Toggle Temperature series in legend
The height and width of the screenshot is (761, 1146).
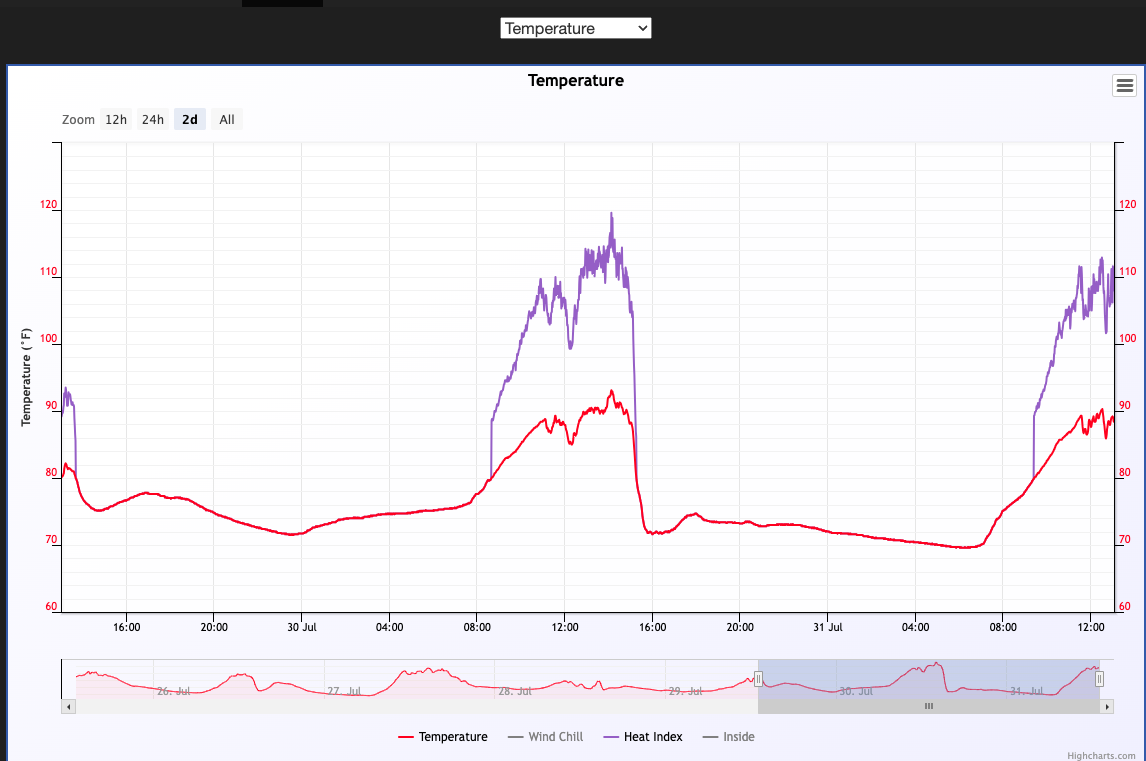443,737
